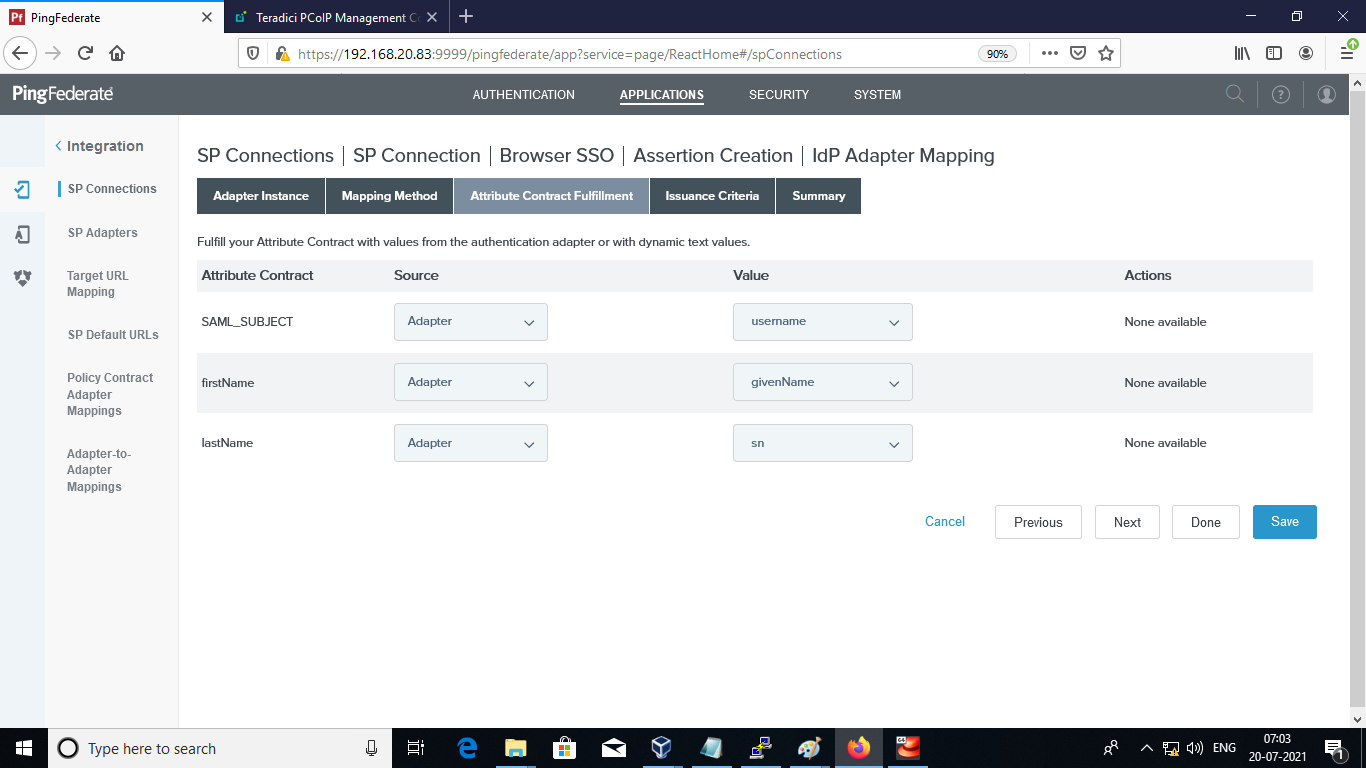This screenshot has height=768, width=1366.
Task: Open the tracking protection shield icon
Action: pyautogui.click(x=253, y=54)
